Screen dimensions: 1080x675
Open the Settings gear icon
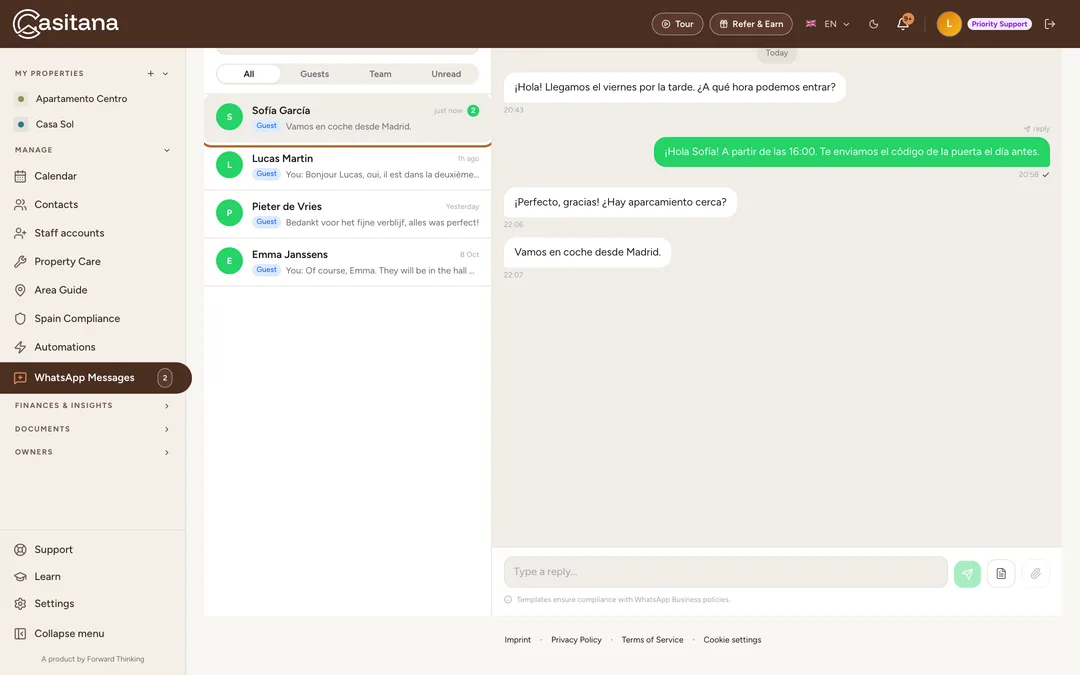20,603
